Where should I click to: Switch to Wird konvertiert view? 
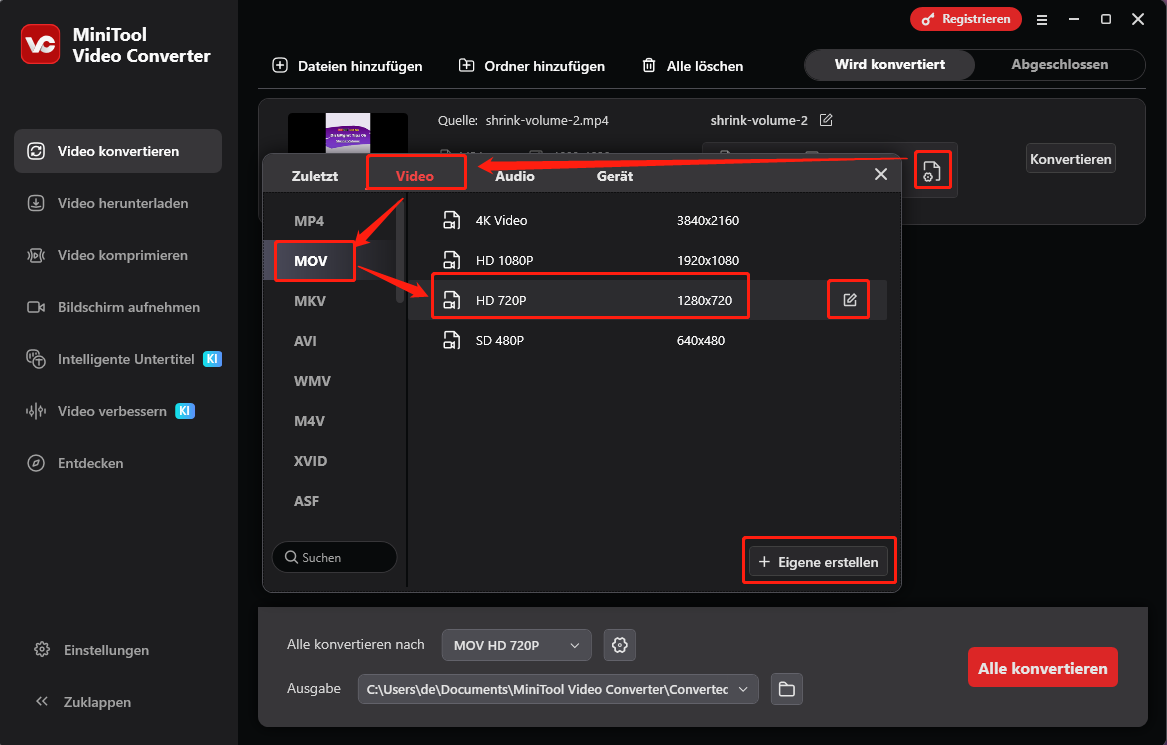coord(889,65)
